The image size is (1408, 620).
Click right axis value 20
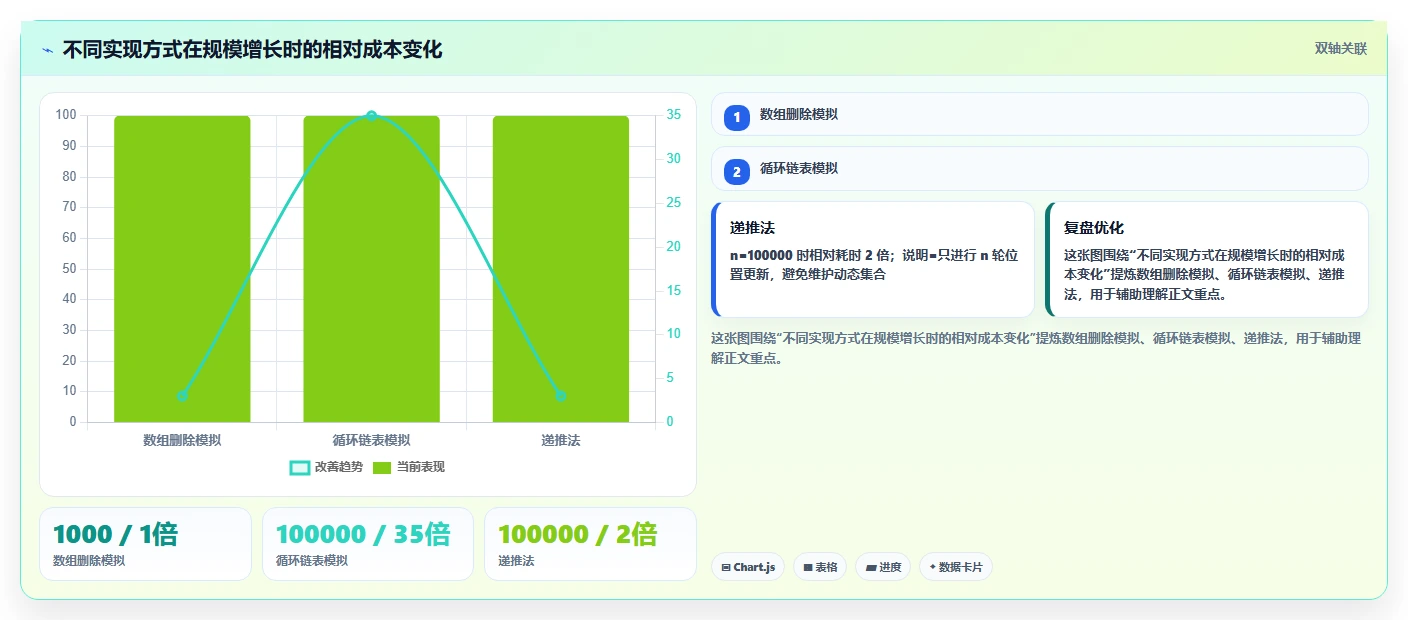tap(674, 247)
